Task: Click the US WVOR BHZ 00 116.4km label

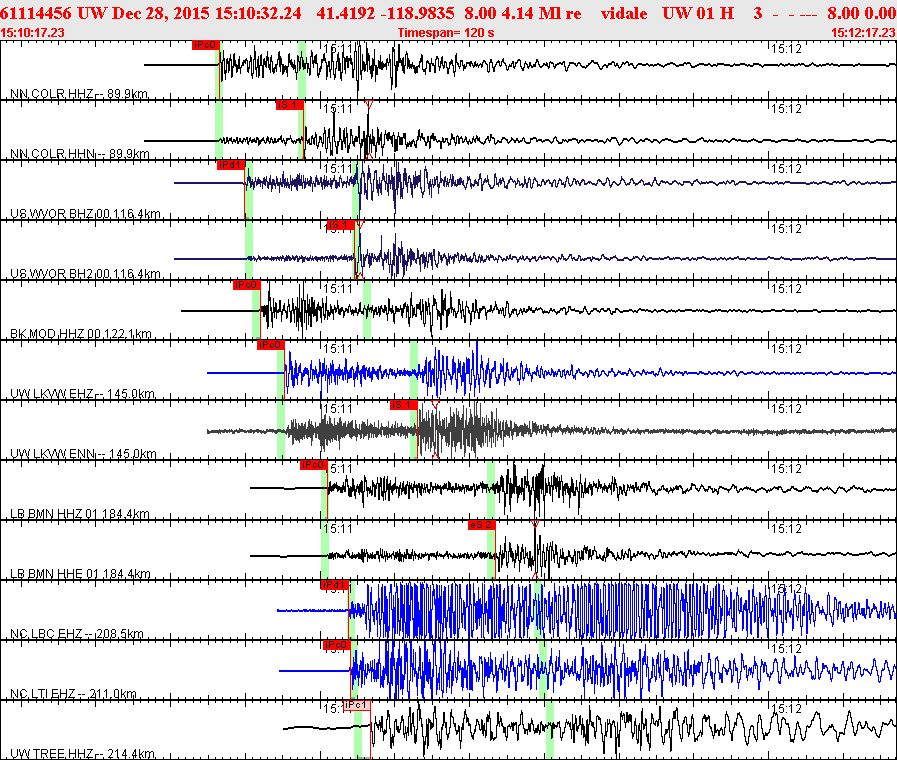Action: [x=85, y=214]
